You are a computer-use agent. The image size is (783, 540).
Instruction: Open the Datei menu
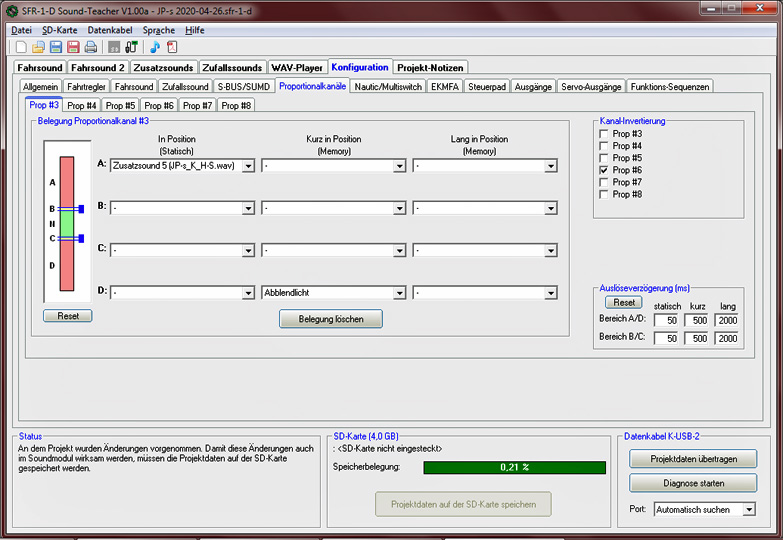click(21, 30)
